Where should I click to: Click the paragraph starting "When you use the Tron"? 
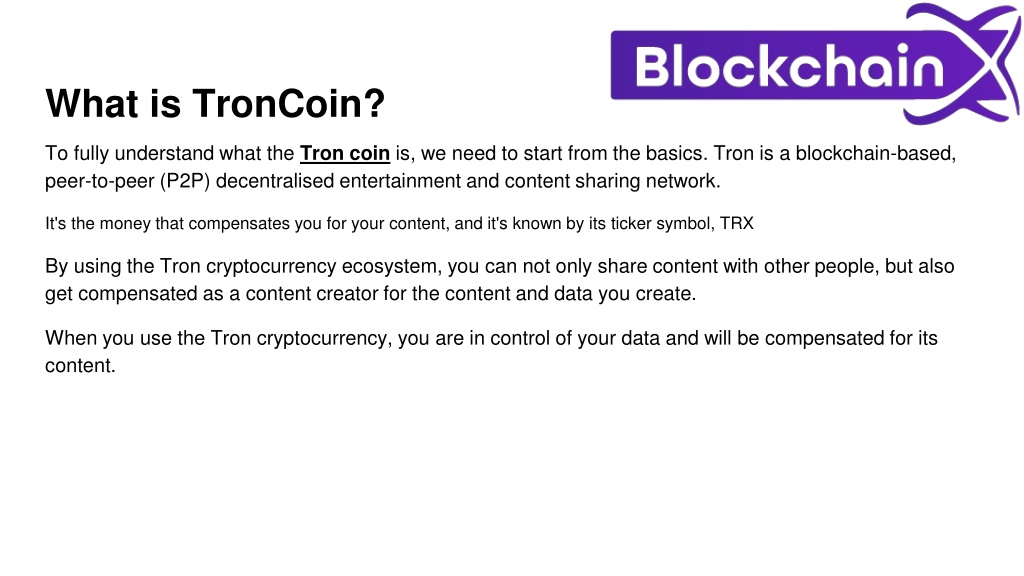pyautogui.click(x=491, y=351)
